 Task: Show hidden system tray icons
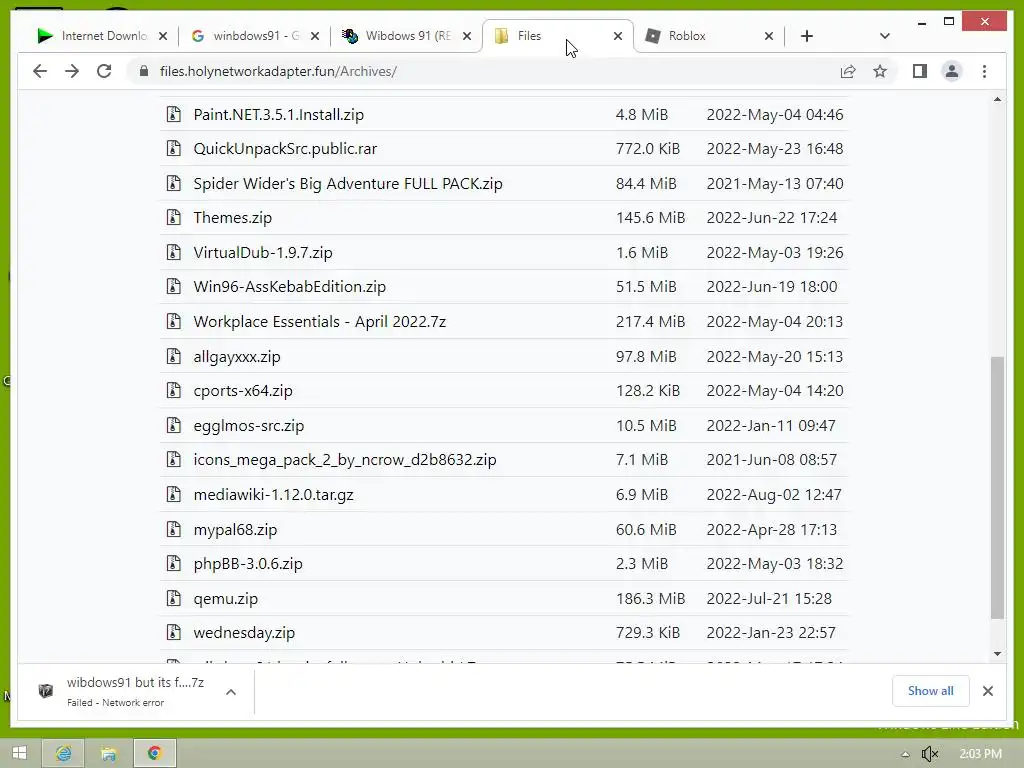pyautogui.click(x=905, y=754)
